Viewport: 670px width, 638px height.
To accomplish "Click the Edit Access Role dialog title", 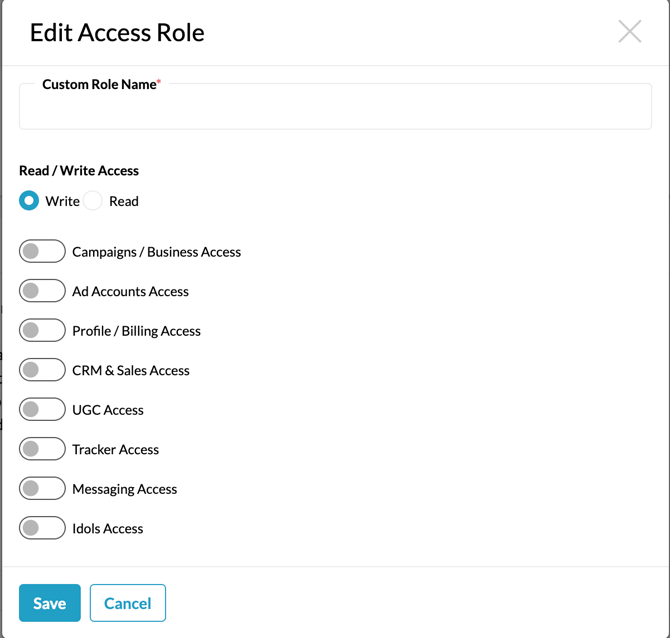I will [x=117, y=32].
